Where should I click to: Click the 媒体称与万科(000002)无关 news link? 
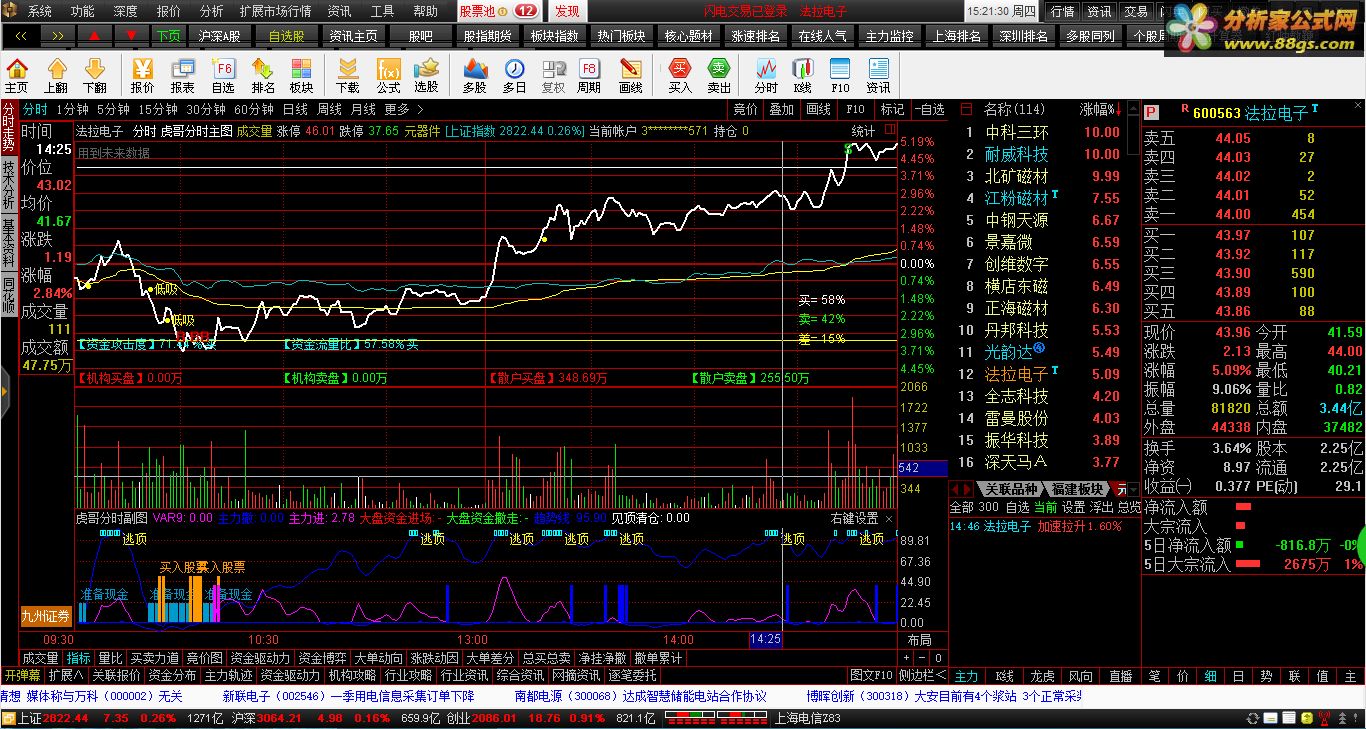pyautogui.click(x=104, y=696)
